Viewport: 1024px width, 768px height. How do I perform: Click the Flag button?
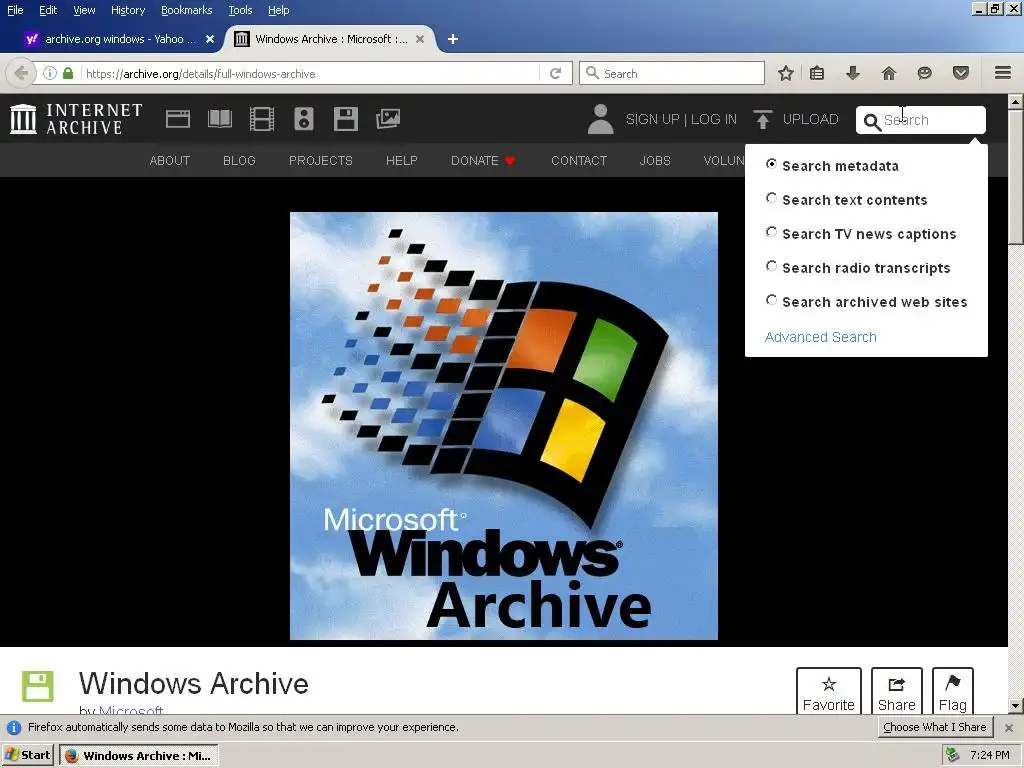[x=953, y=692]
